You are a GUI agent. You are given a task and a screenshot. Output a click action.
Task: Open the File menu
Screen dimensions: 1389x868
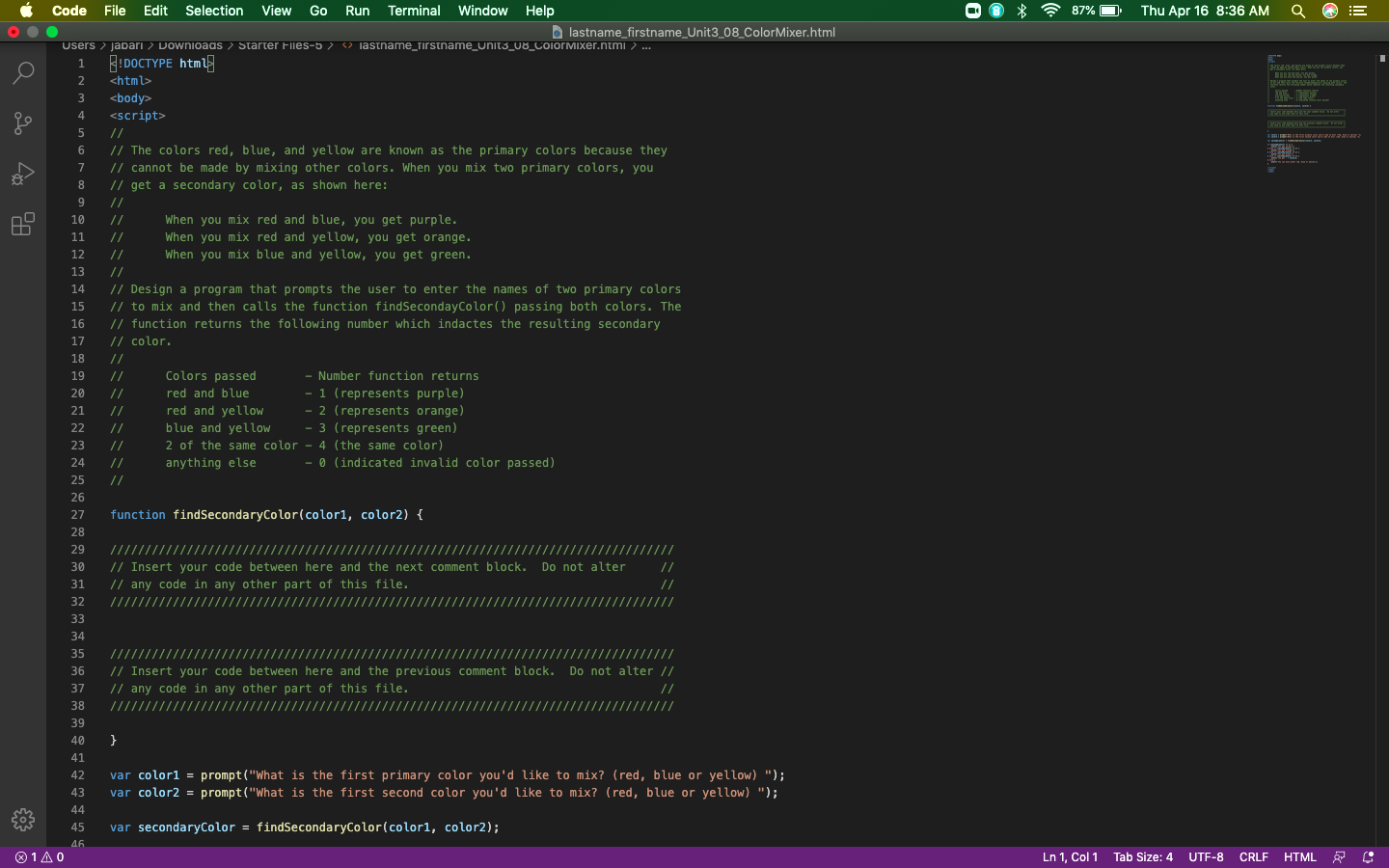point(115,11)
